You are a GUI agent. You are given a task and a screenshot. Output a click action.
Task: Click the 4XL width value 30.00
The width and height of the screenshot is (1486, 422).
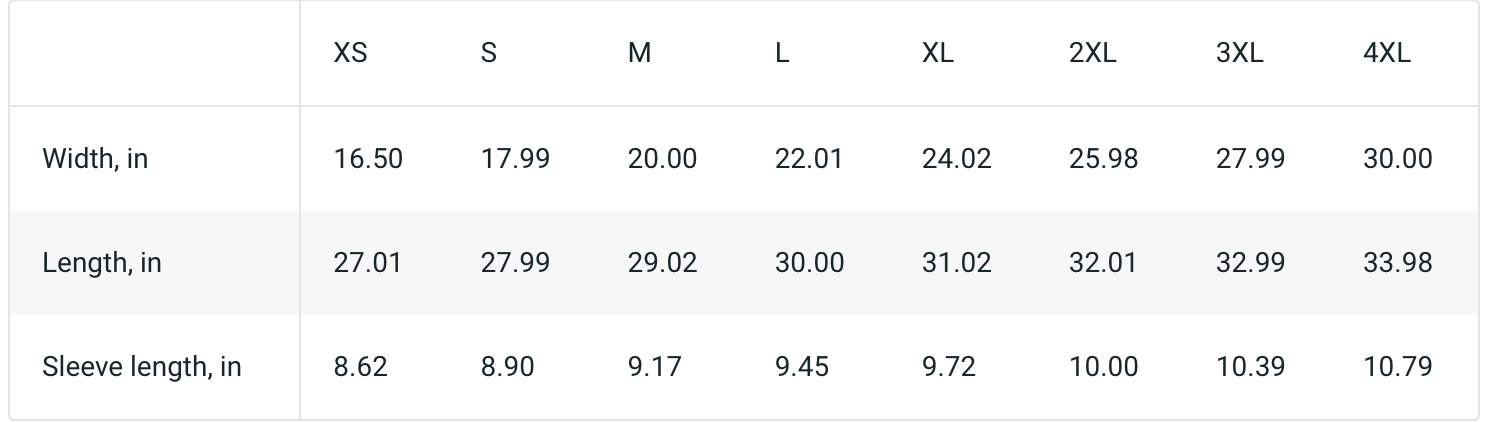pos(1397,159)
